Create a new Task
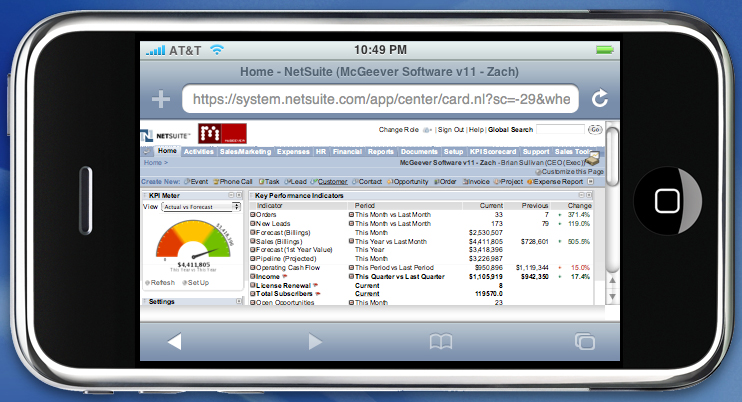Screen dimensions: 742x402 click(x=269, y=182)
